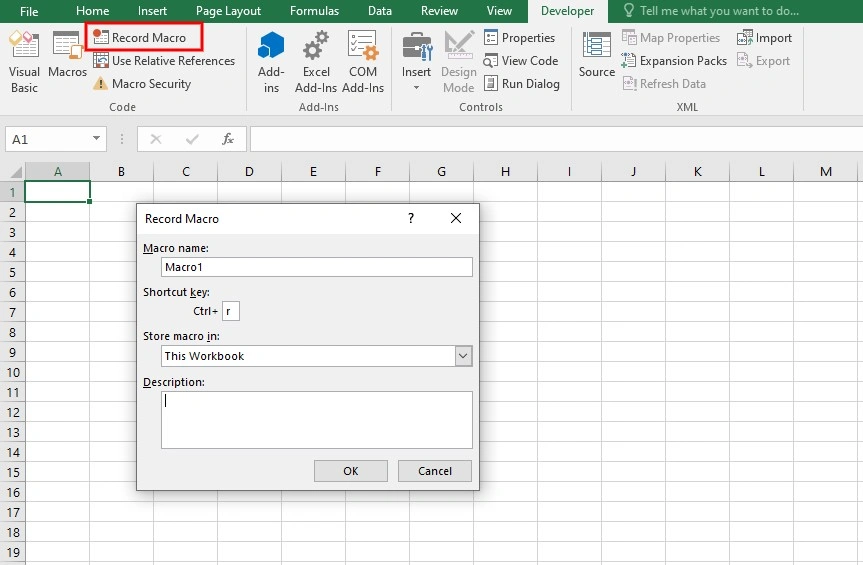Click the XML Export button
This screenshot has width=863, height=565.
(x=763, y=61)
